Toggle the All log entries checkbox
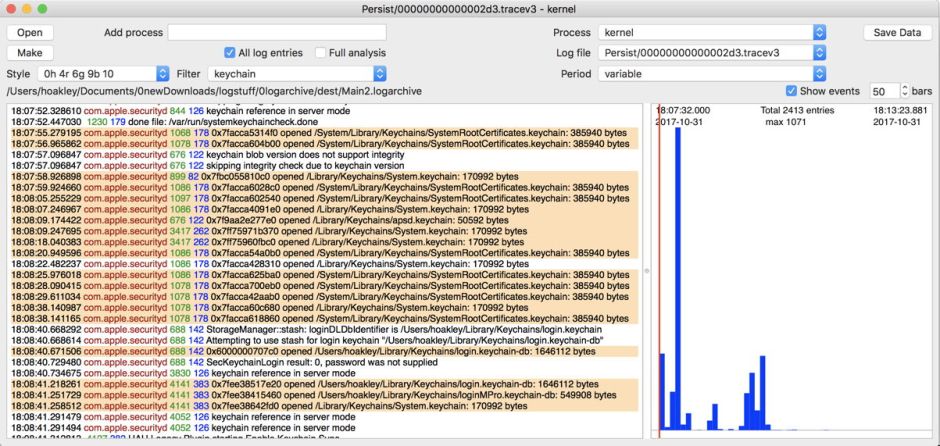Image resolution: width=940 pixels, height=446 pixels. coord(230,53)
